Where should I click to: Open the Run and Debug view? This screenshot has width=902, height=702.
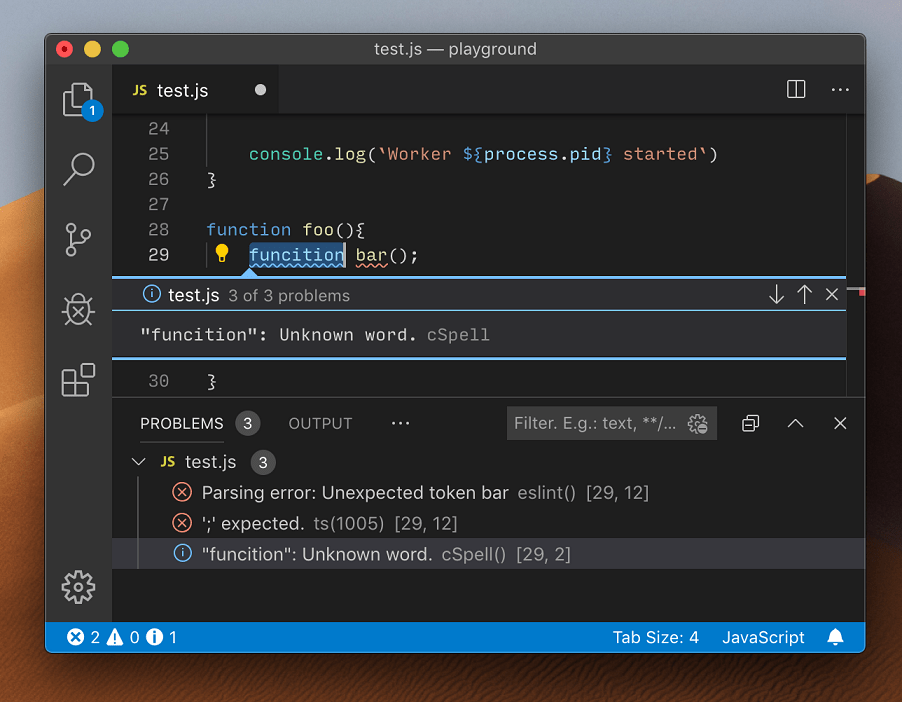78,310
